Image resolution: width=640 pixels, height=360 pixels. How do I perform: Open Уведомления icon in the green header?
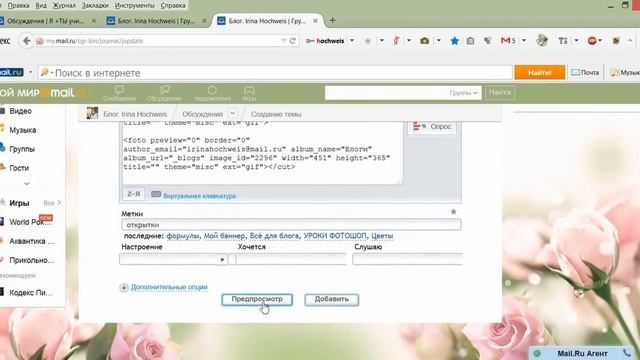coord(212,93)
